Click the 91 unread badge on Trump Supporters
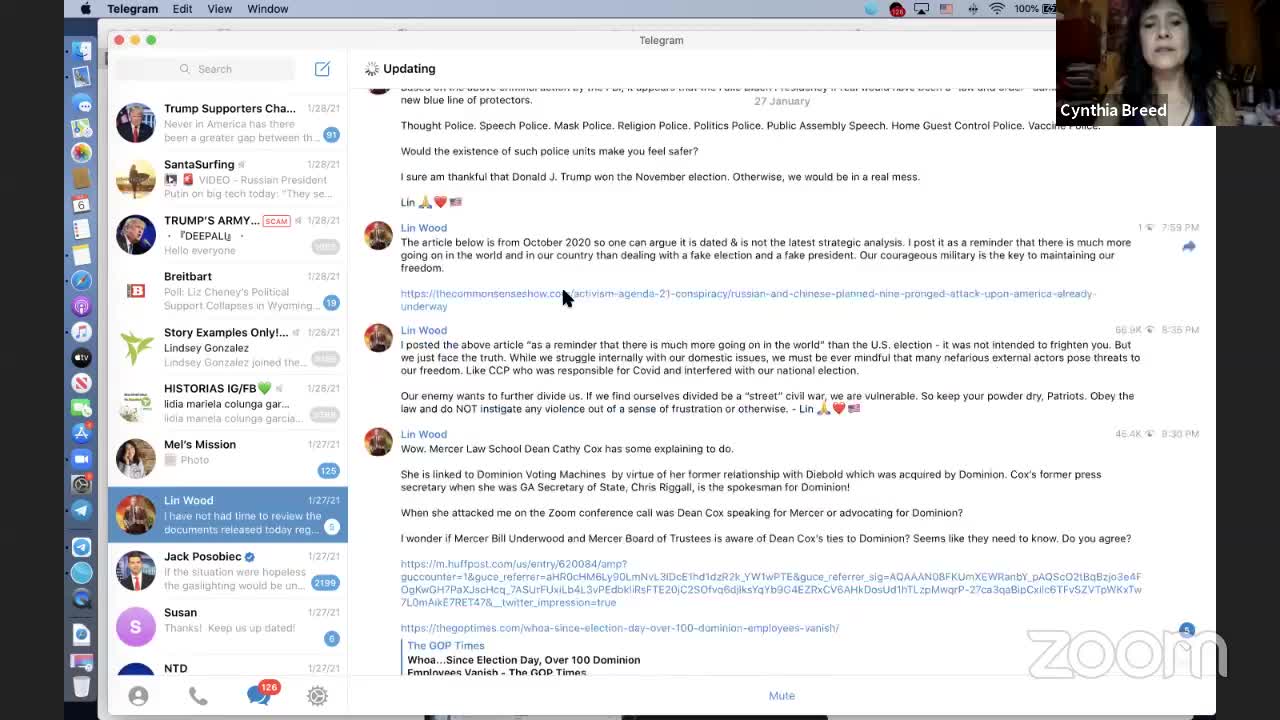The height and width of the screenshot is (720, 1280). [x=331, y=135]
